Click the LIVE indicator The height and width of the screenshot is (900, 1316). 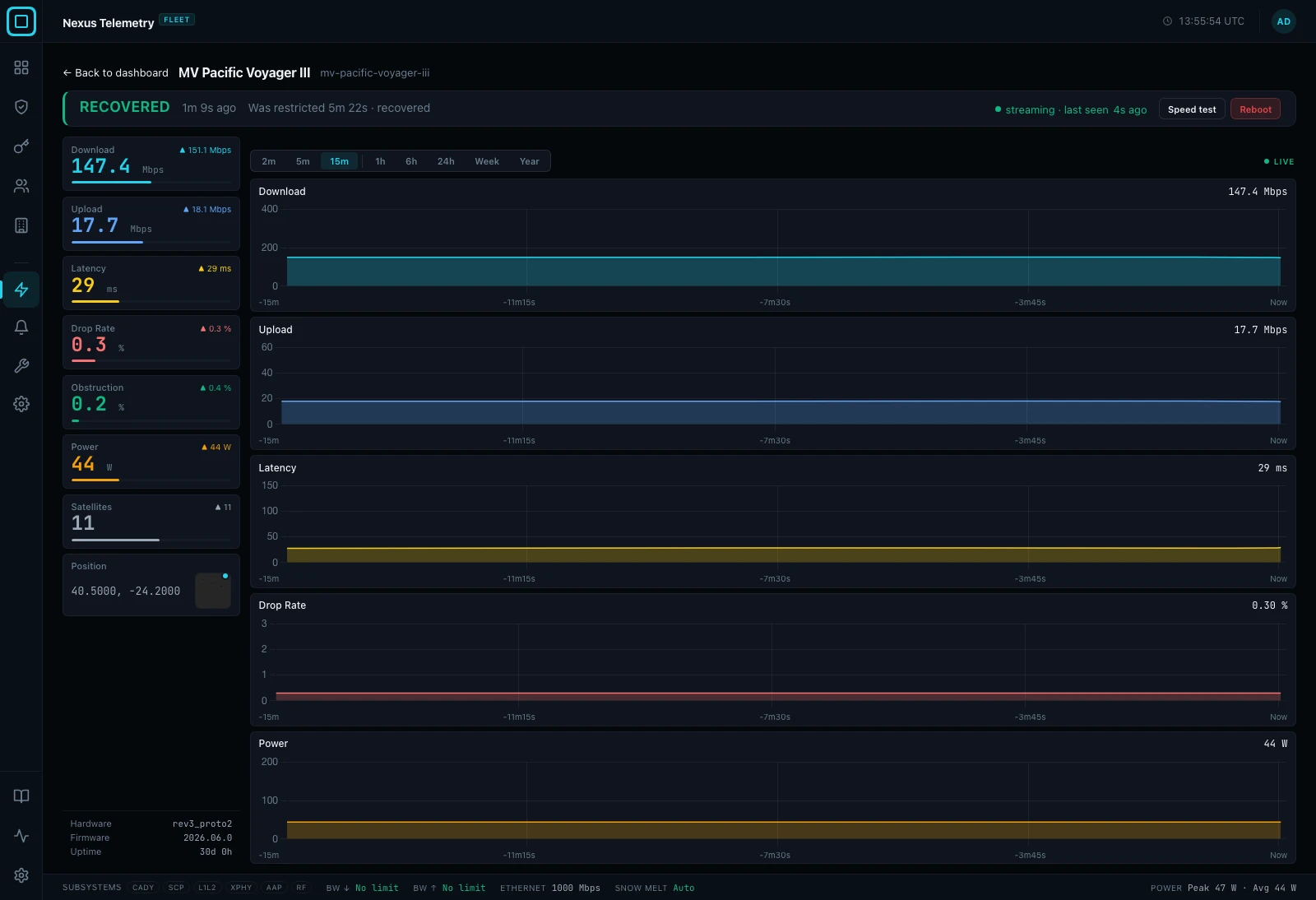tap(1279, 162)
